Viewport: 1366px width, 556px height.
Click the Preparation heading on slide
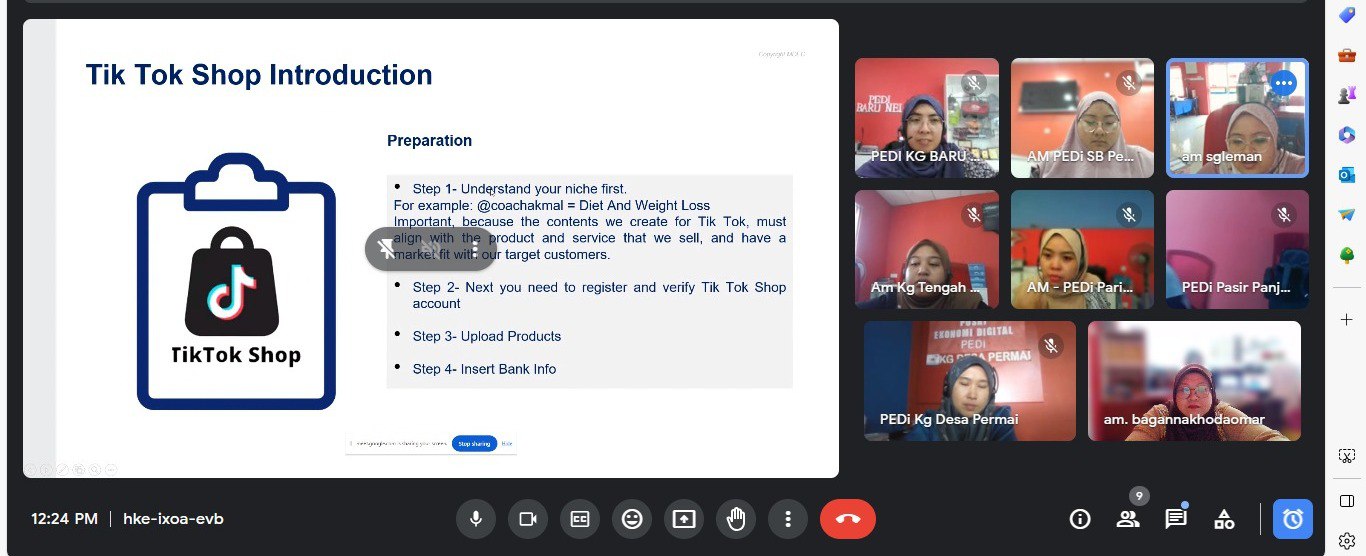click(429, 141)
